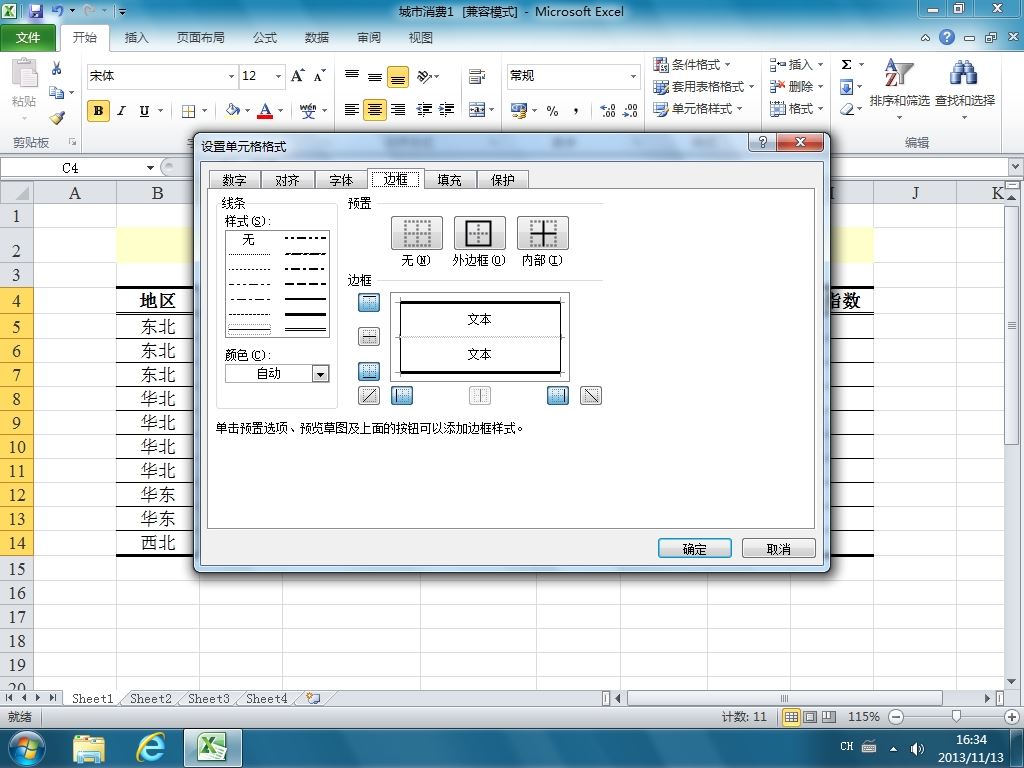The height and width of the screenshot is (768, 1024).
Task: Click the font color A icon
Action: click(265, 110)
